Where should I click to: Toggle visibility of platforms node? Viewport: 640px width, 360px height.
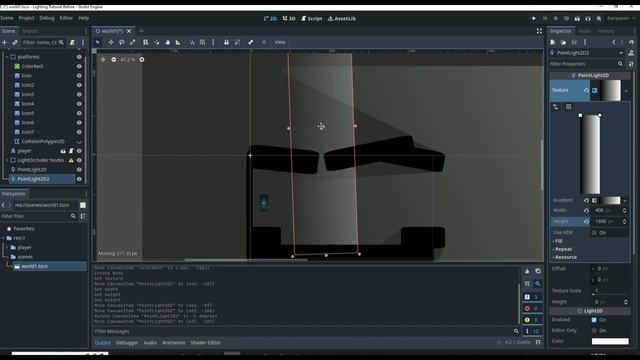tap(79, 57)
